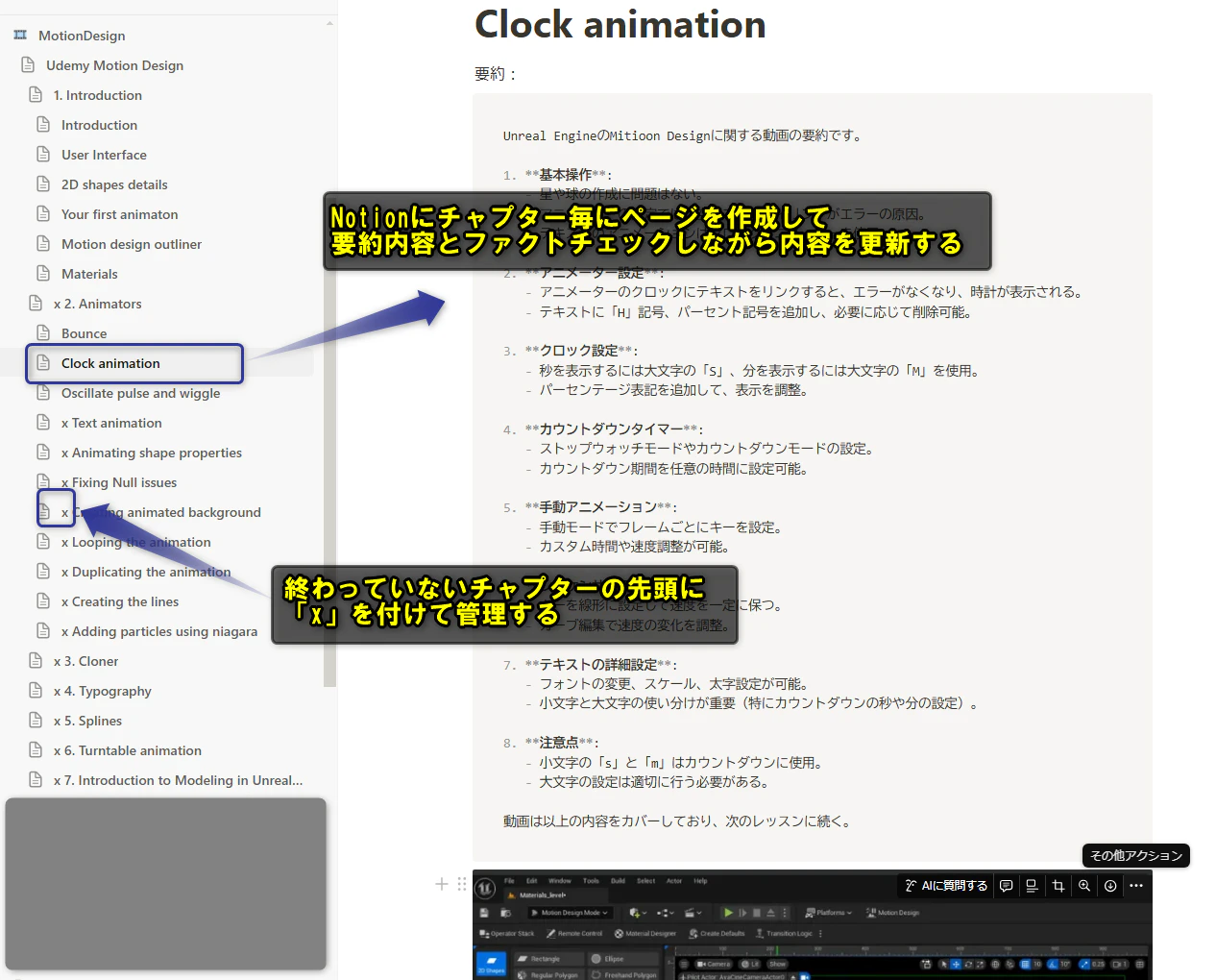Open Build menu in Unreal image
1216x980 pixels.
coord(618,881)
